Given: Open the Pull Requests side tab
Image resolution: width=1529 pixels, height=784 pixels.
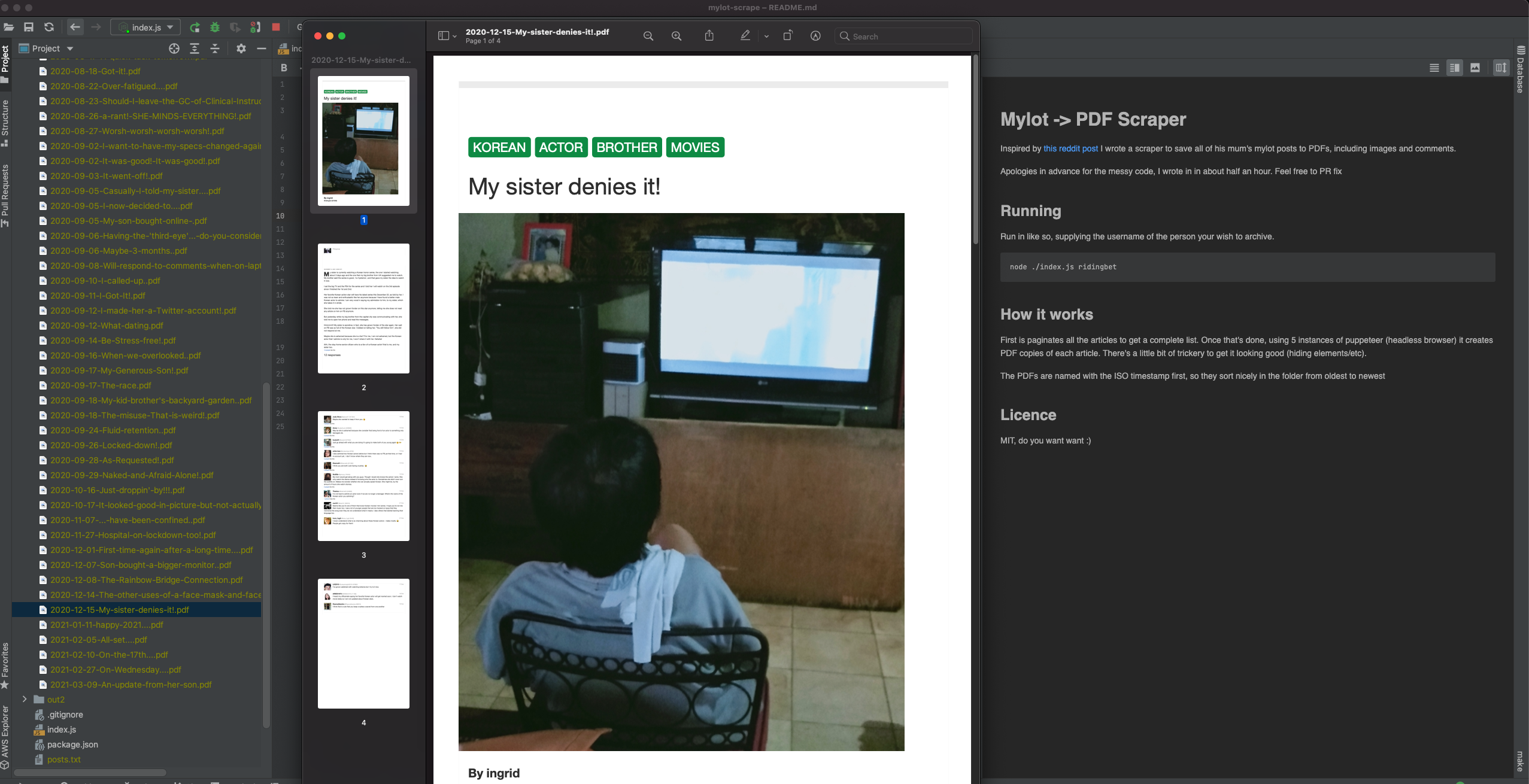Looking at the screenshot, I should 5,195.
